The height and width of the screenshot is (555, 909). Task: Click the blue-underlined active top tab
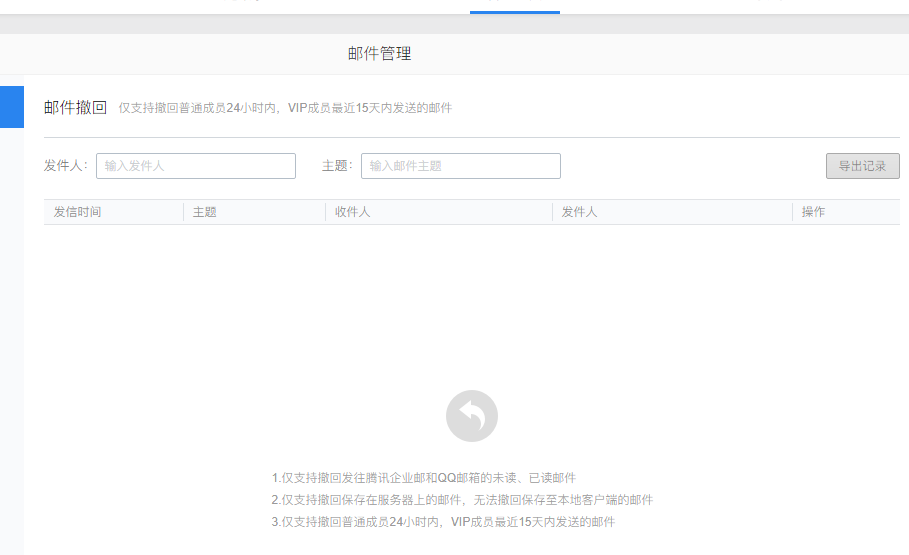coord(514,6)
